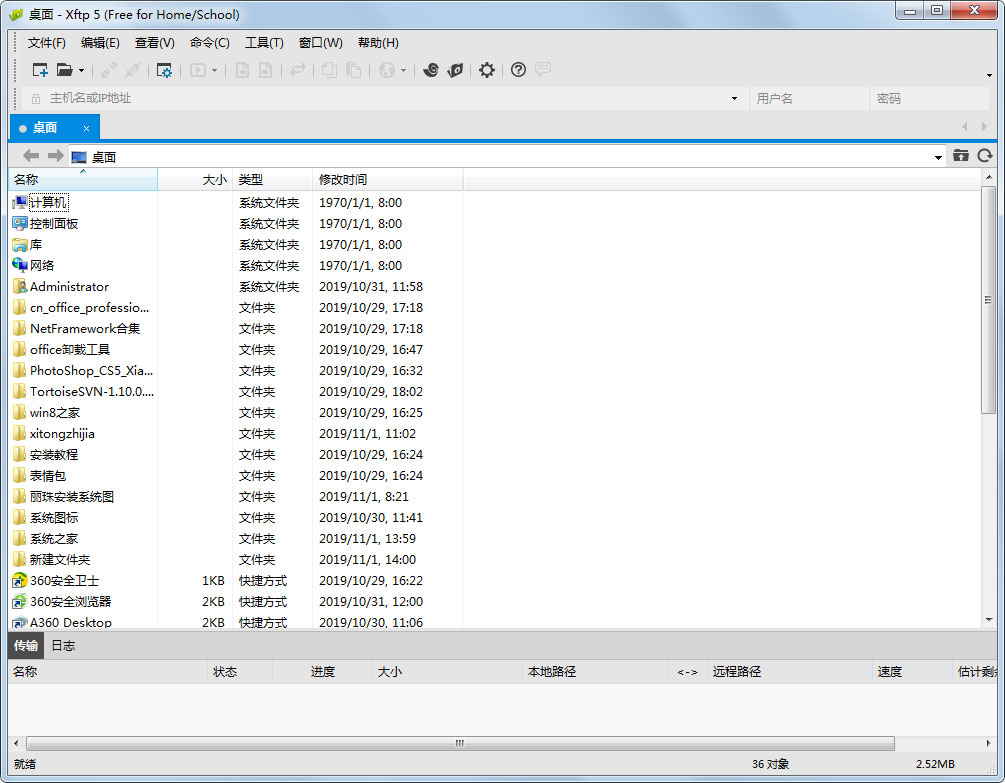Create a new session in Xftp
This screenshot has width=1005, height=783.
pyautogui.click(x=40, y=70)
